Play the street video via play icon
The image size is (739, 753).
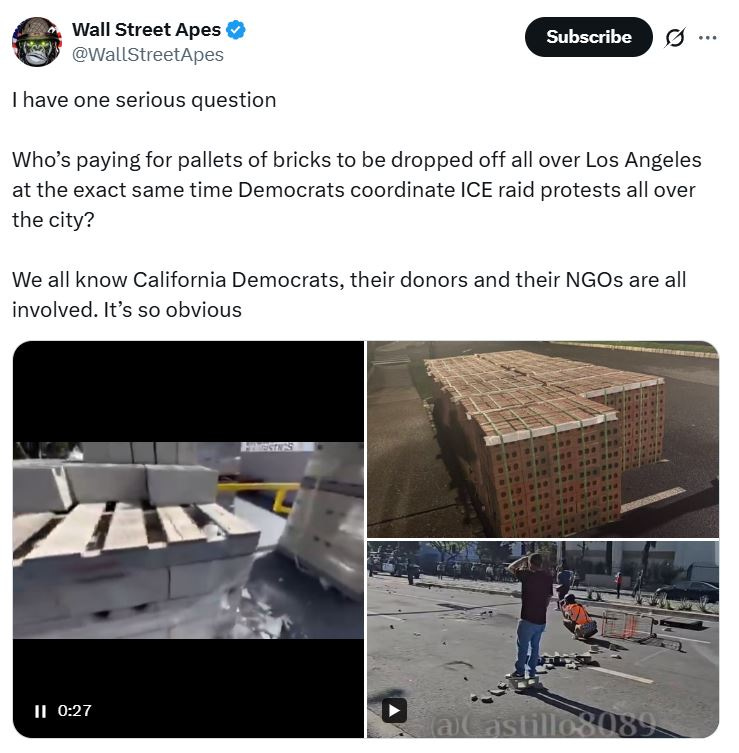(x=394, y=710)
